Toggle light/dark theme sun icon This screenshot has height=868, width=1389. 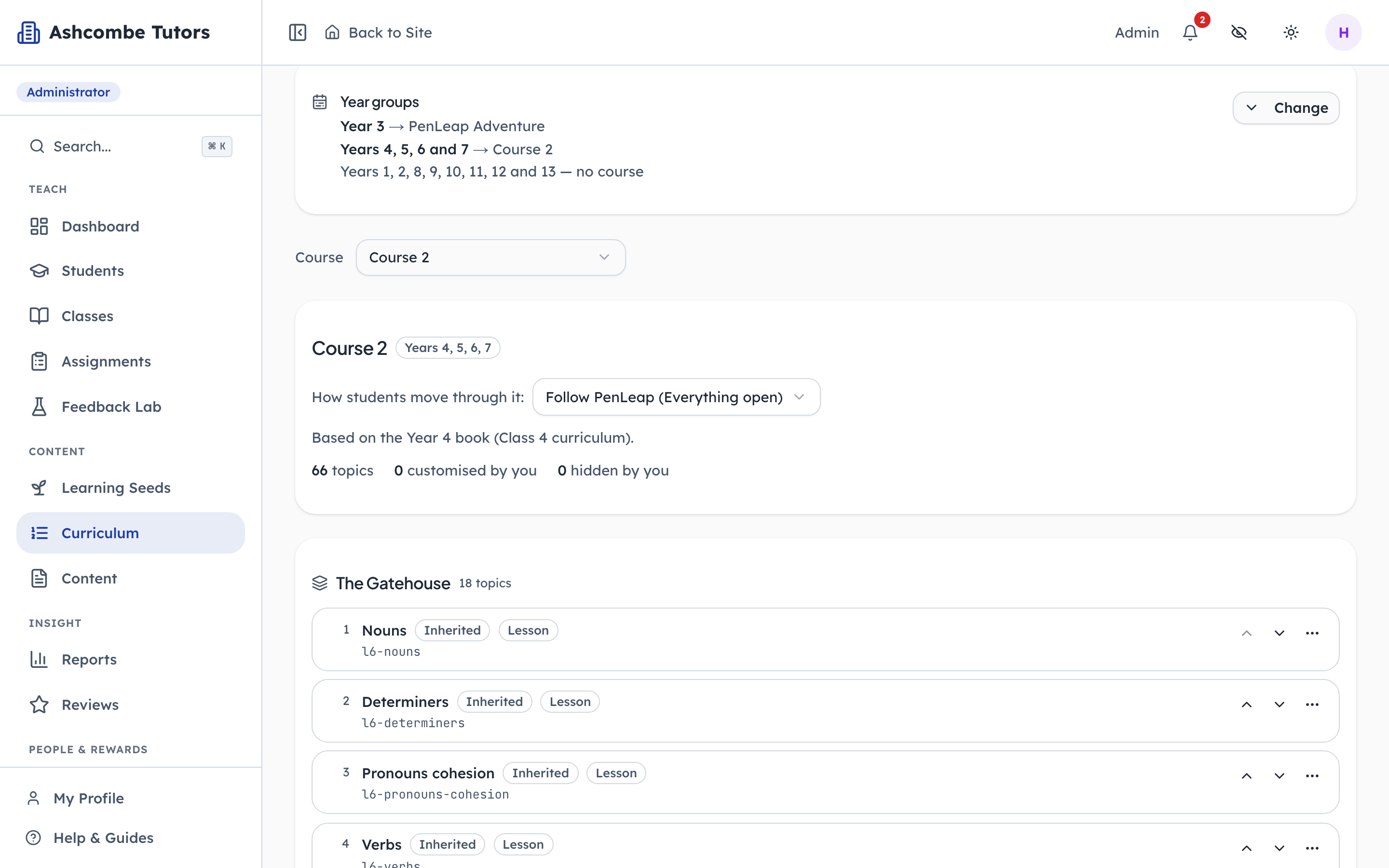(1291, 32)
